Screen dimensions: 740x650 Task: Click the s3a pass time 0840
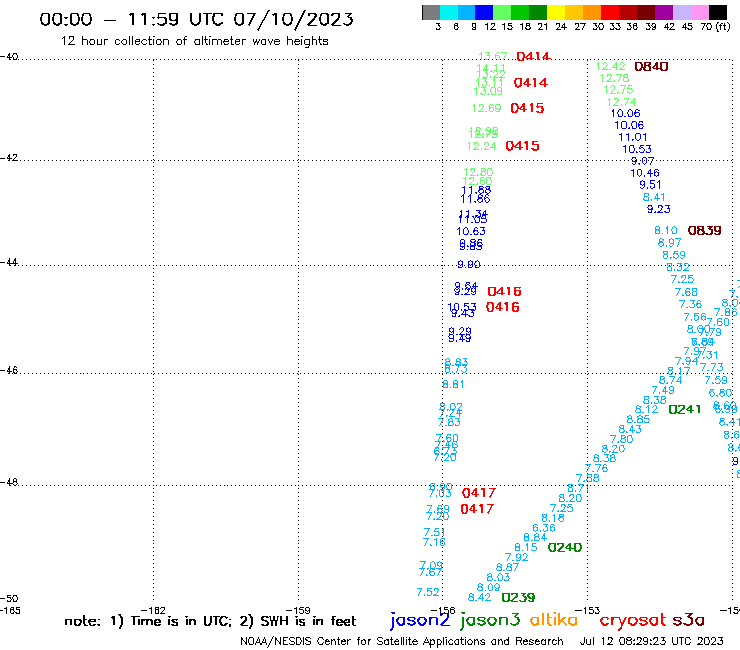point(651,67)
